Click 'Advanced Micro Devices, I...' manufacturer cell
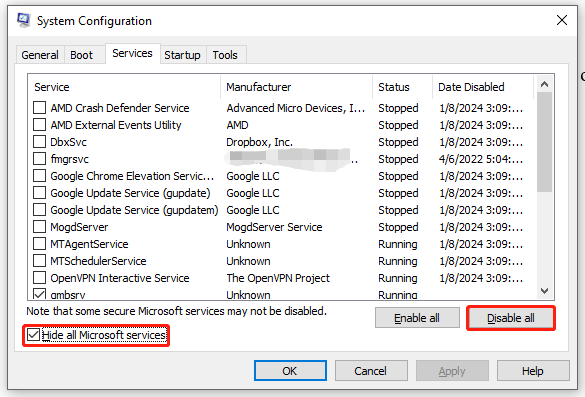 pos(295,108)
